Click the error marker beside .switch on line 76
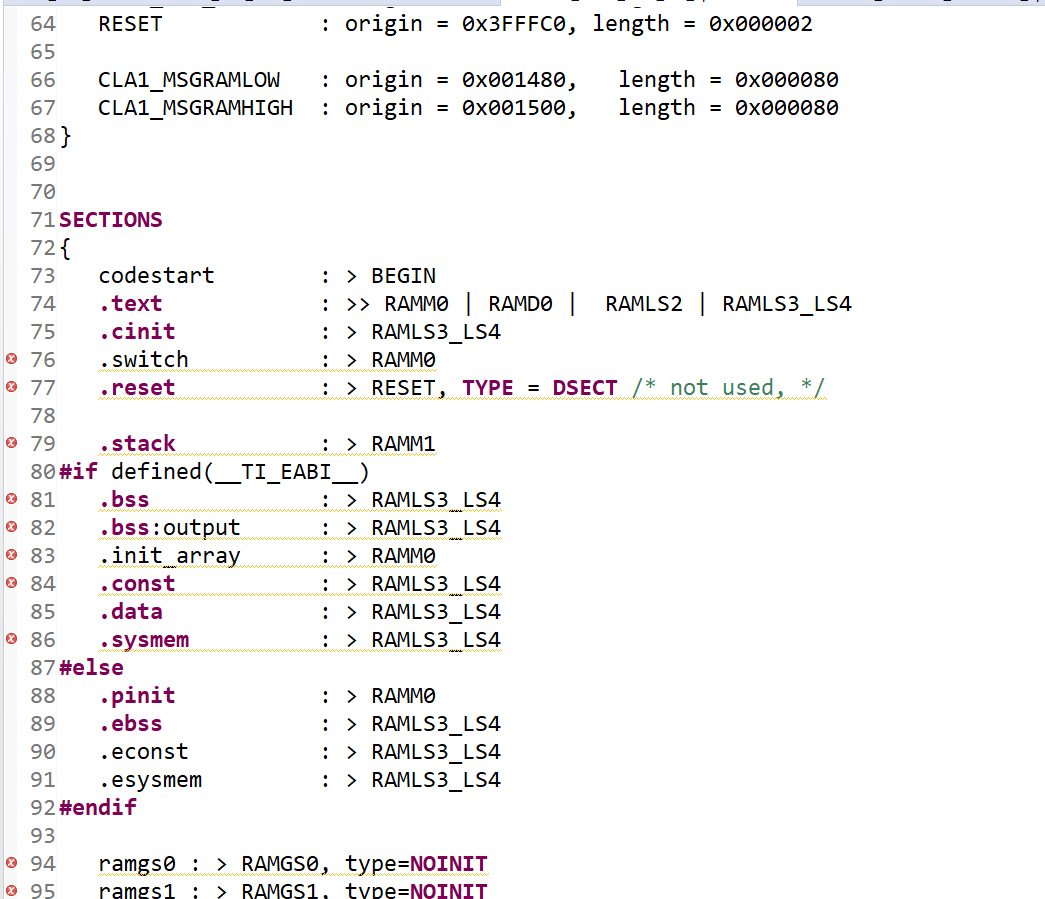The height and width of the screenshot is (899, 1045). (10, 359)
